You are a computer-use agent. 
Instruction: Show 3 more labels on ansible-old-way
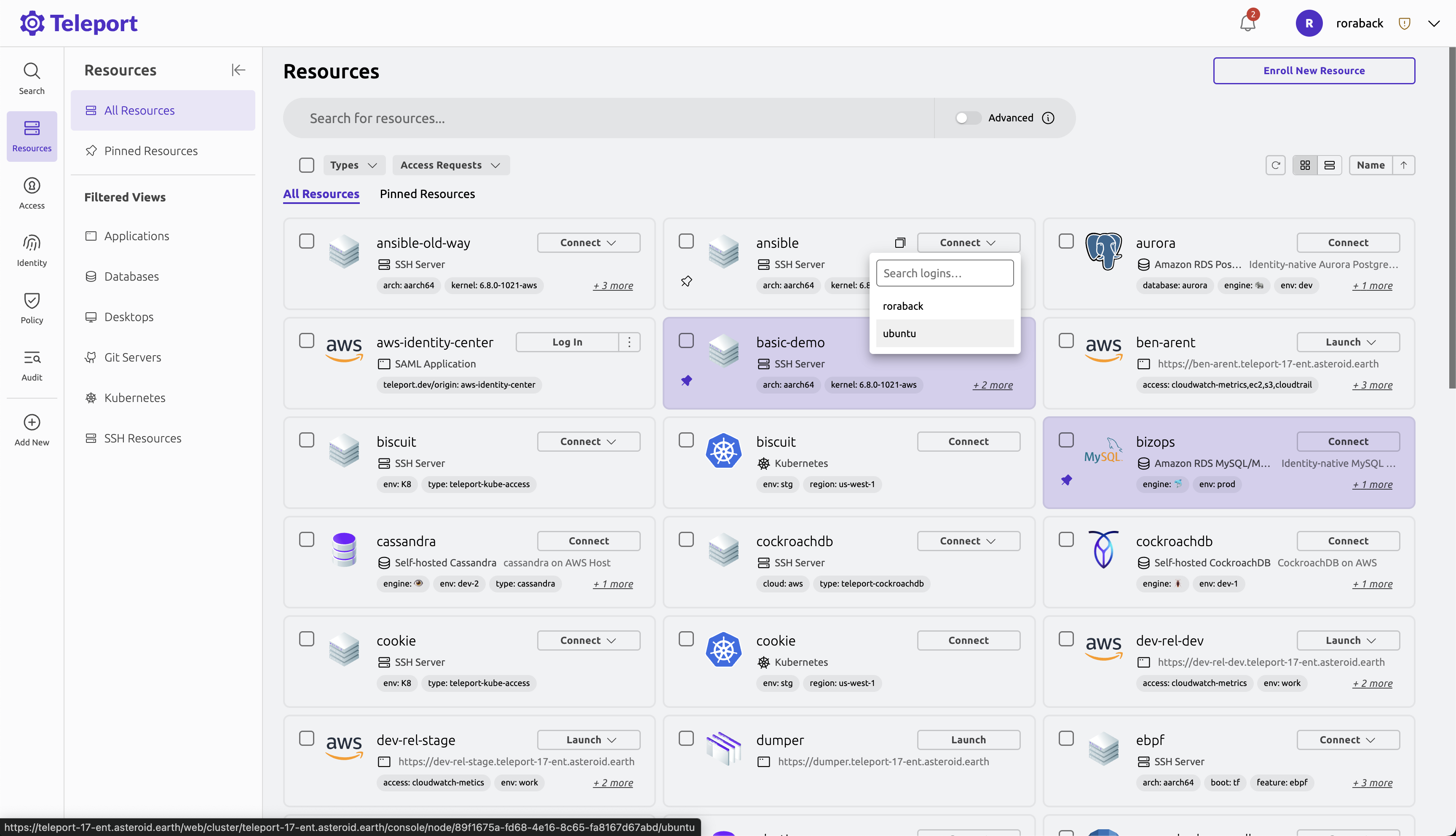pyautogui.click(x=613, y=285)
